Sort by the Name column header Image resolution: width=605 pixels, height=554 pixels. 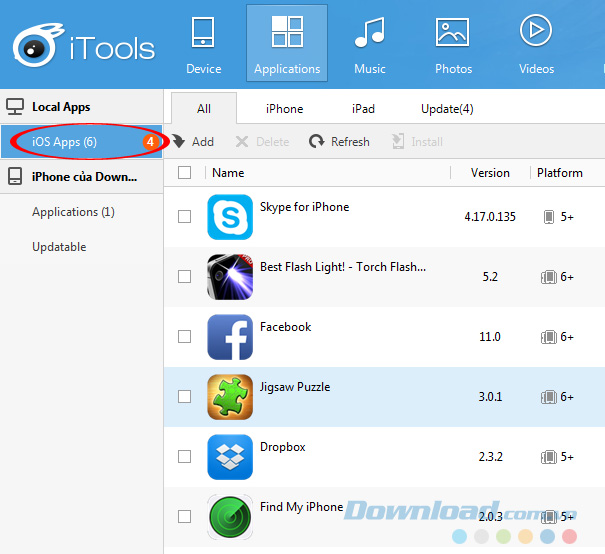point(228,172)
